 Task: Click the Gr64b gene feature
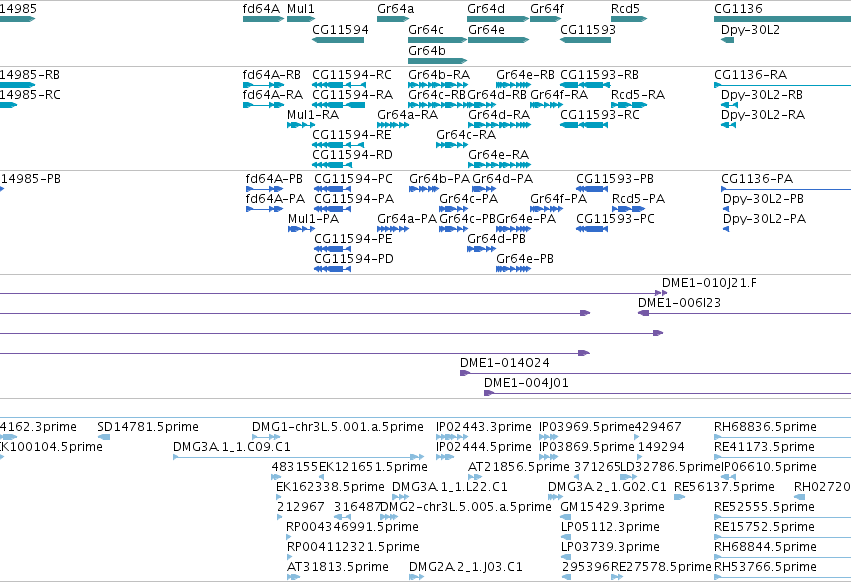point(437,61)
